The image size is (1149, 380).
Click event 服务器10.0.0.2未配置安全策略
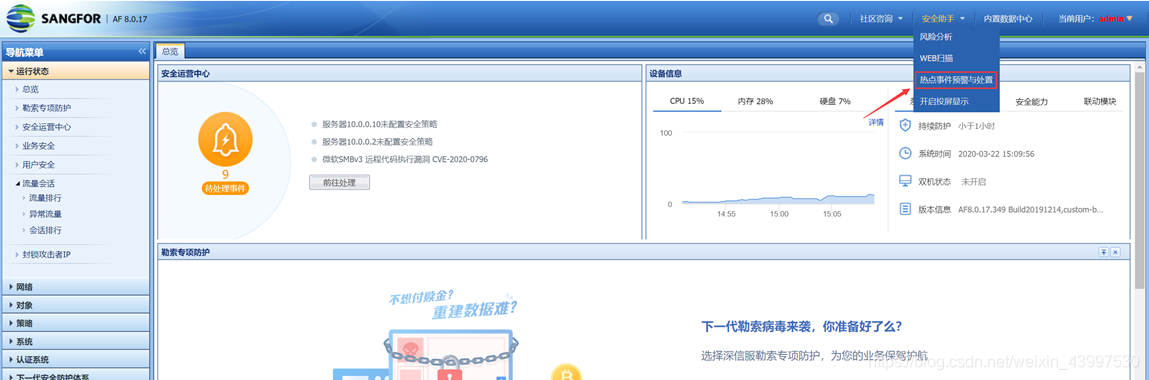(x=377, y=141)
